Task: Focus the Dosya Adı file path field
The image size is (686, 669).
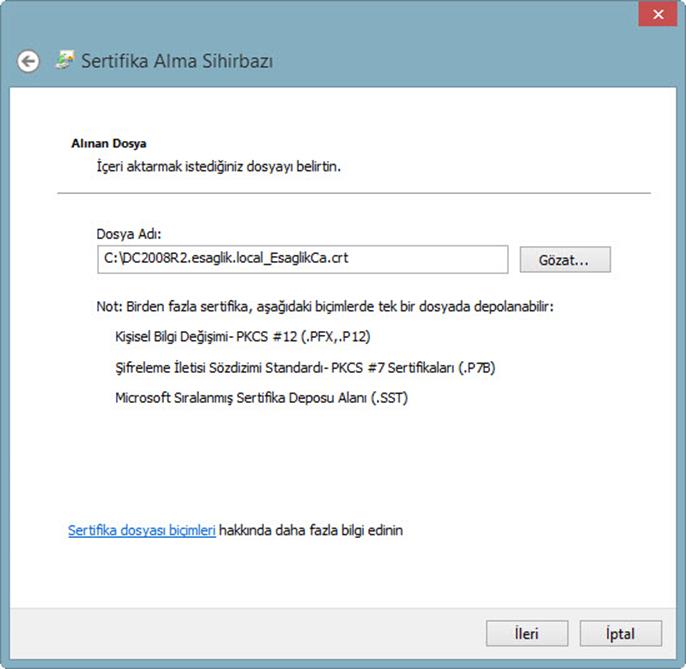Action: [x=303, y=259]
